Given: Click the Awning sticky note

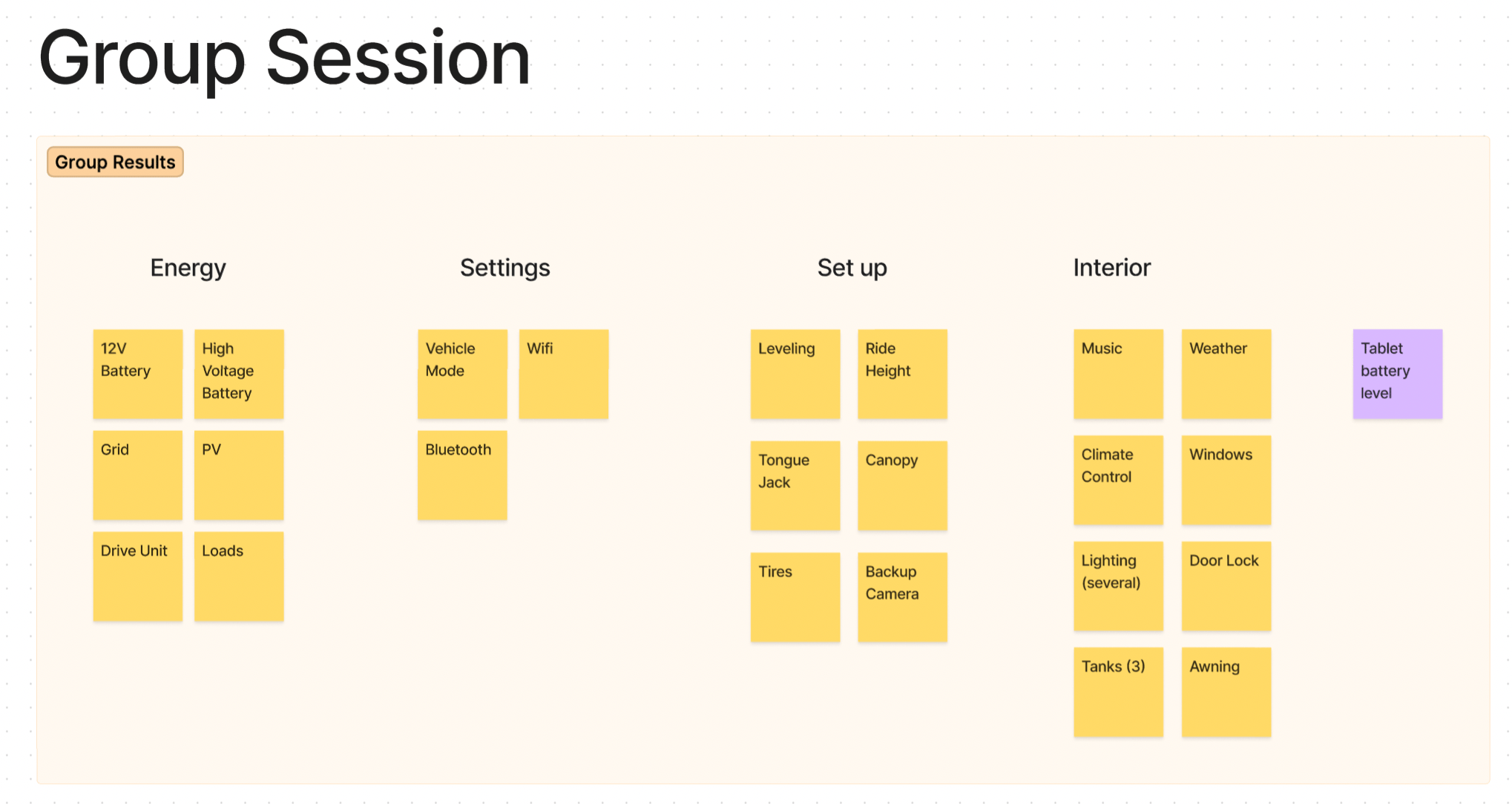Looking at the screenshot, I should (x=1226, y=692).
